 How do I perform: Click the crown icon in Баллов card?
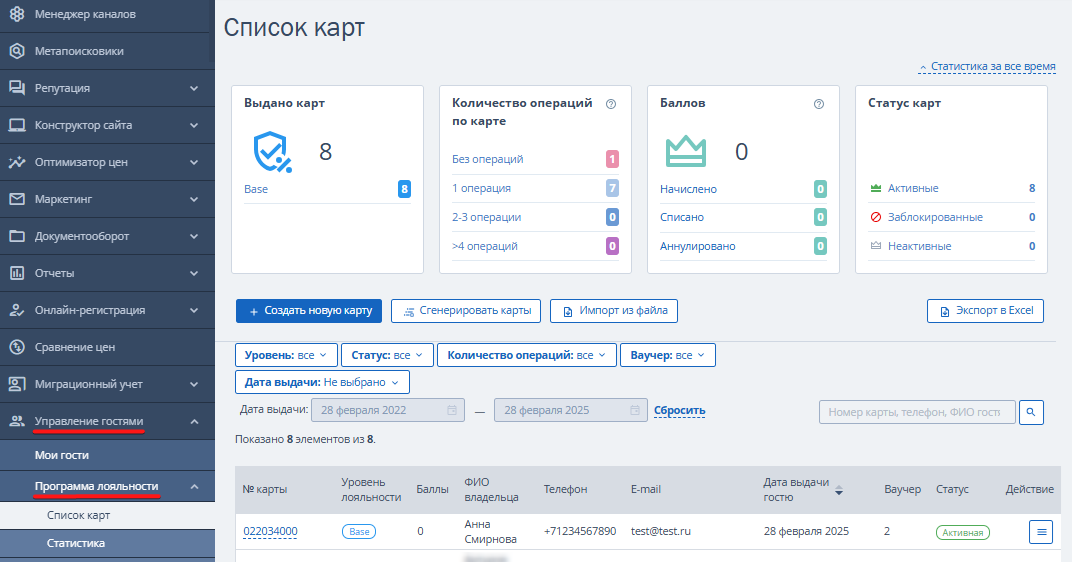tap(686, 151)
